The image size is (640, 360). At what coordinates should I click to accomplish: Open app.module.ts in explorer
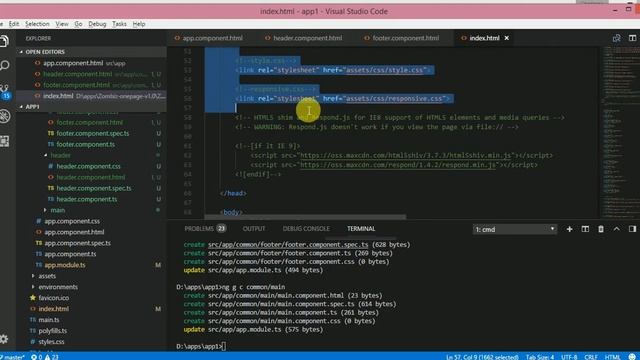tap(65, 265)
